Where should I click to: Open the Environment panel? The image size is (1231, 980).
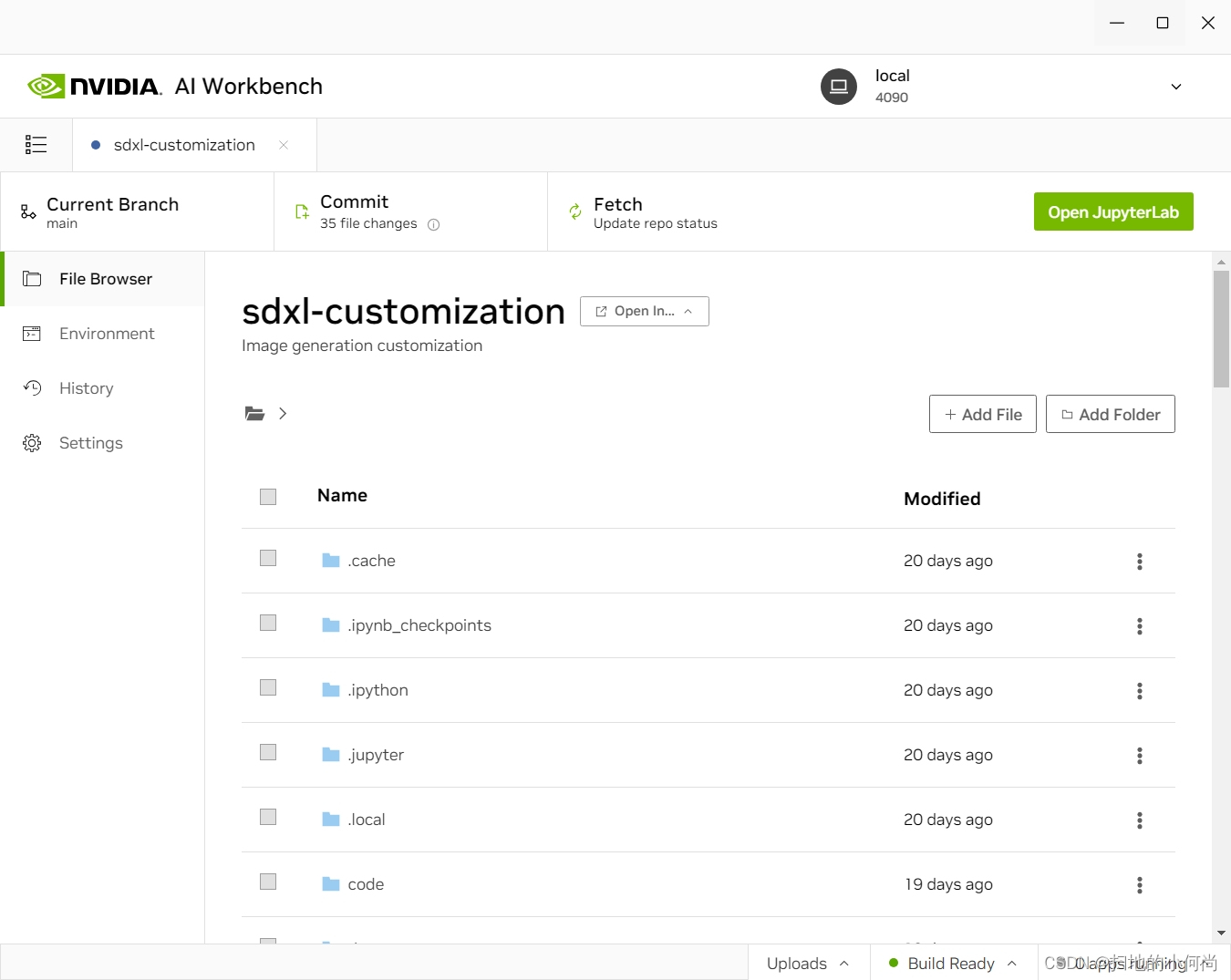[x=107, y=334]
